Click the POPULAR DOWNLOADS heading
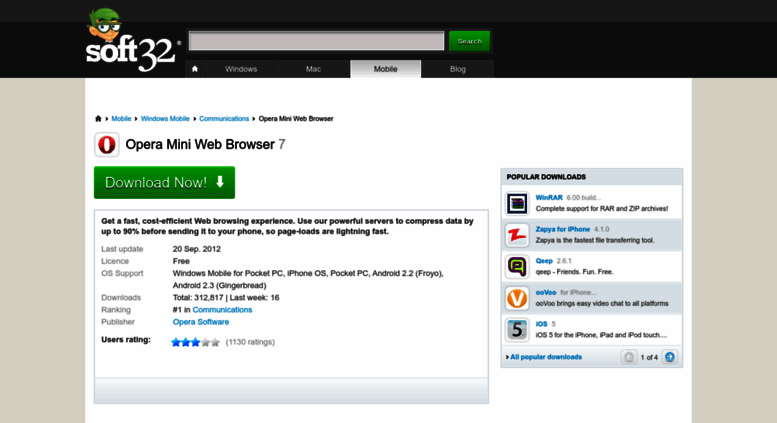 [546, 177]
